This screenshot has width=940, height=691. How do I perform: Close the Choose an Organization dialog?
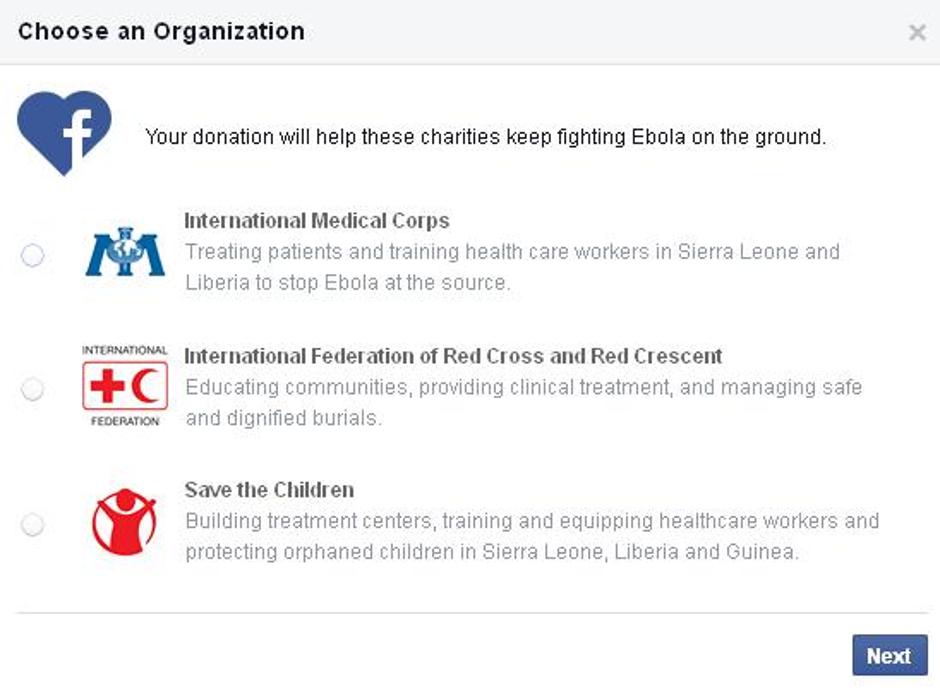[916, 32]
